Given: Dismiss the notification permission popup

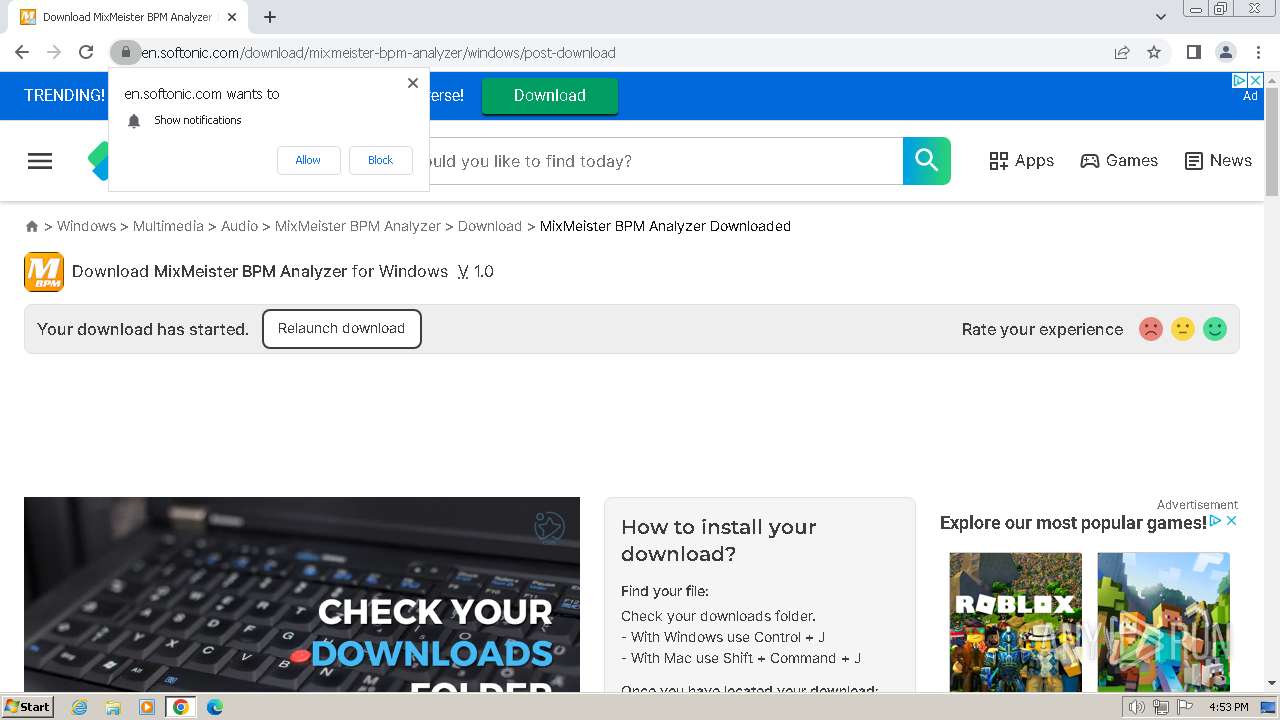Looking at the screenshot, I should click(413, 83).
